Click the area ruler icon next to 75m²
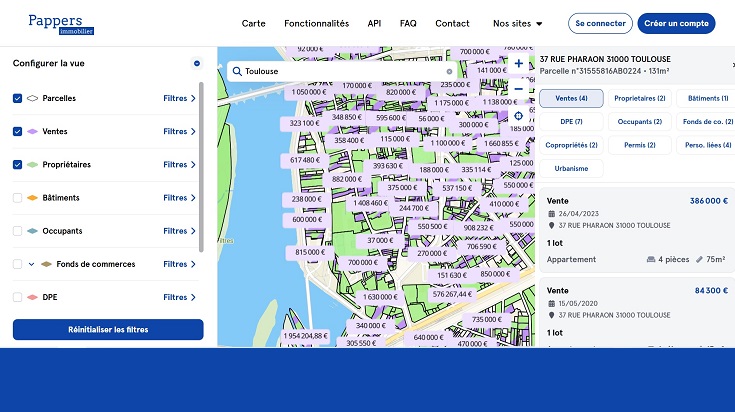Viewport: 735px width, 412px height. [x=699, y=259]
